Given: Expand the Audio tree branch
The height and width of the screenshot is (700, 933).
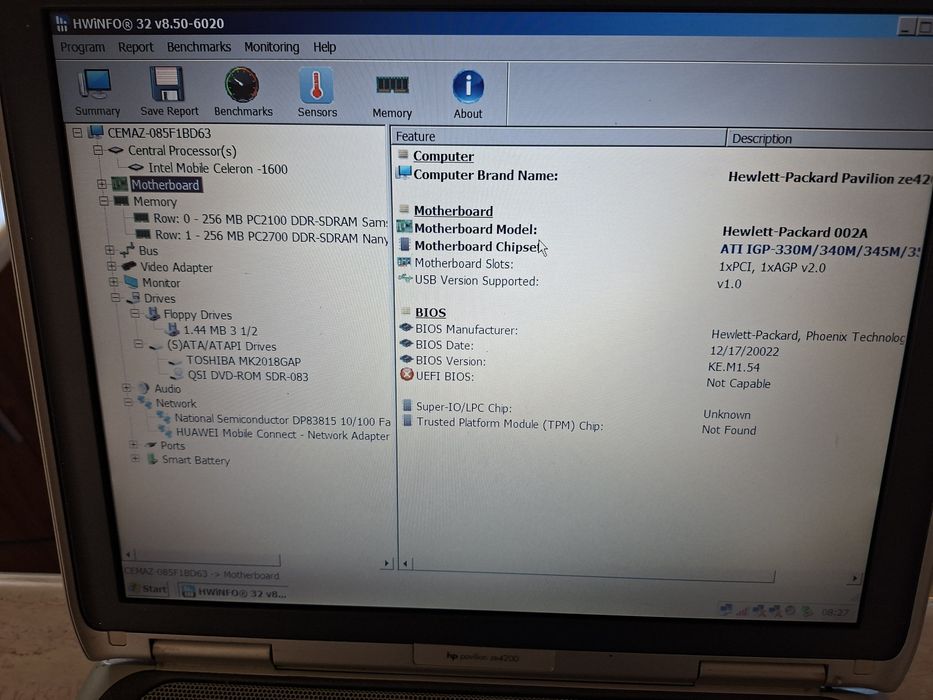Looking at the screenshot, I should click(x=126, y=388).
